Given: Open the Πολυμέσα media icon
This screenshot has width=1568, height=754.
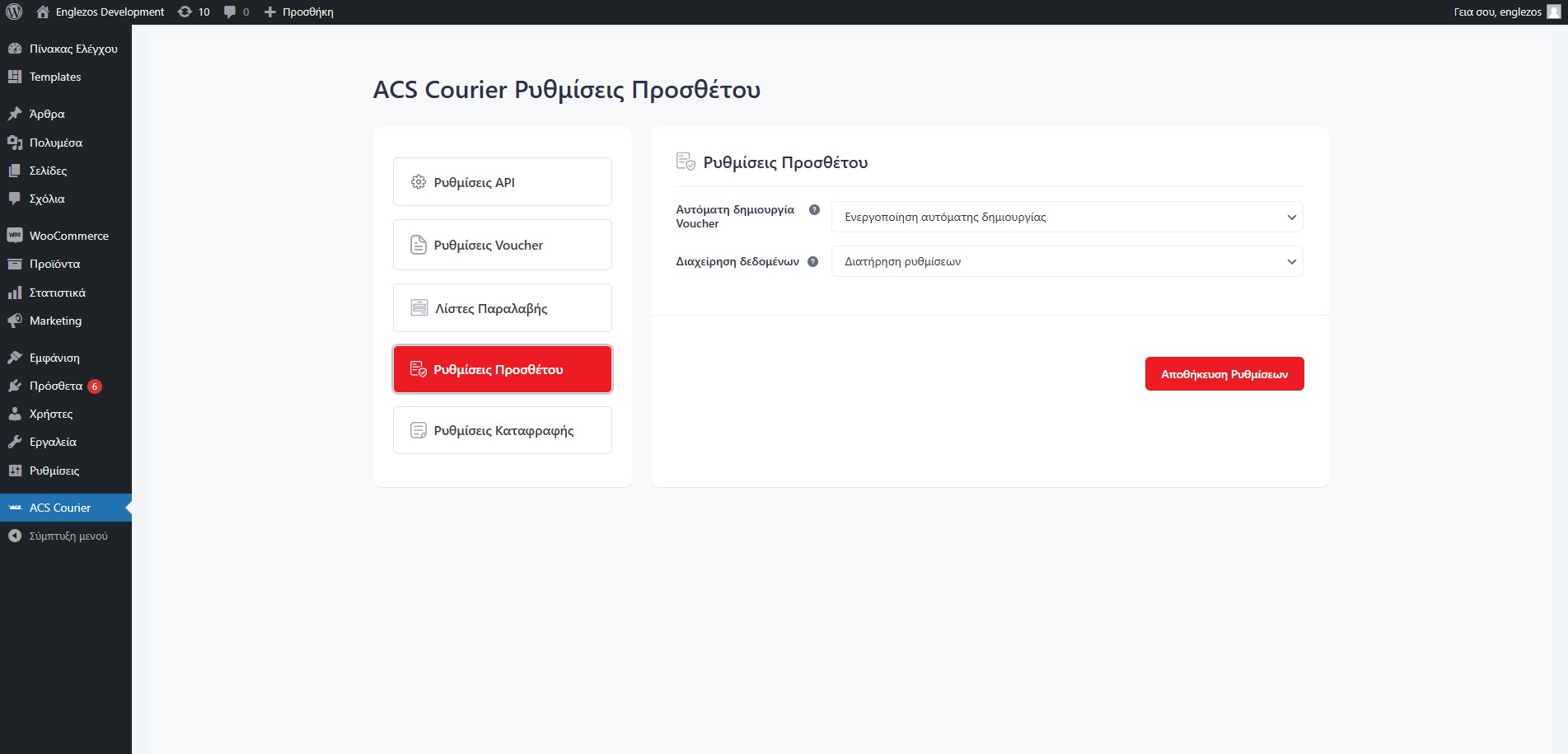Looking at the screenshot, I should pyautogui.click(x=15, y=143).
